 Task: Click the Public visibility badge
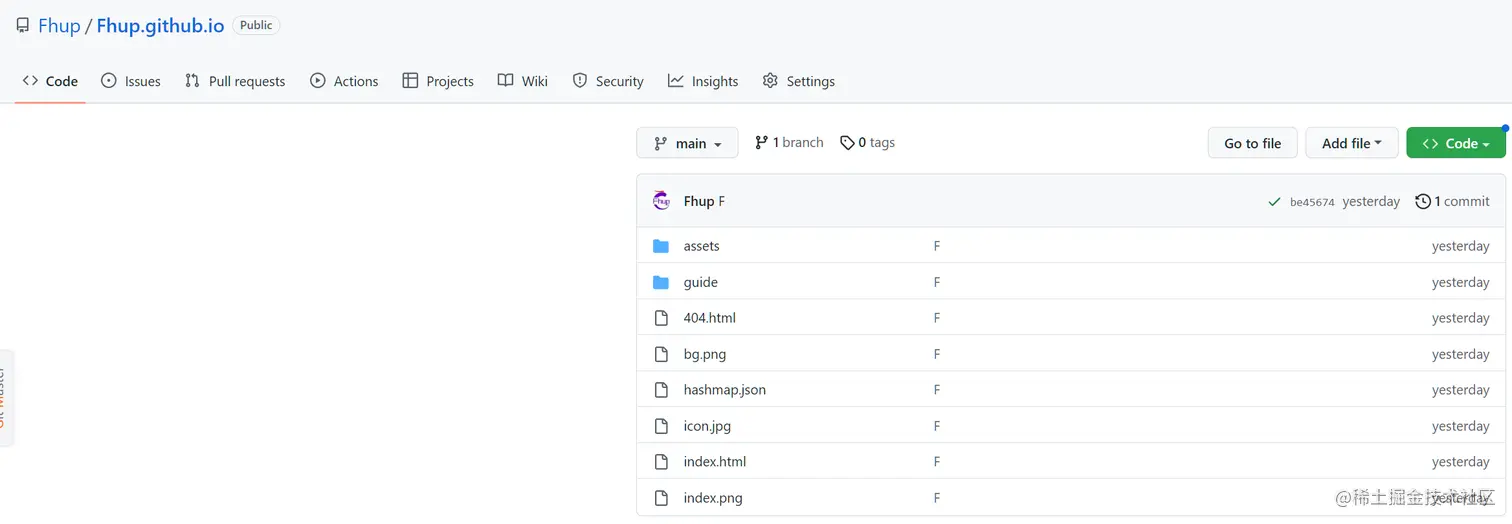tap(256, 25)
